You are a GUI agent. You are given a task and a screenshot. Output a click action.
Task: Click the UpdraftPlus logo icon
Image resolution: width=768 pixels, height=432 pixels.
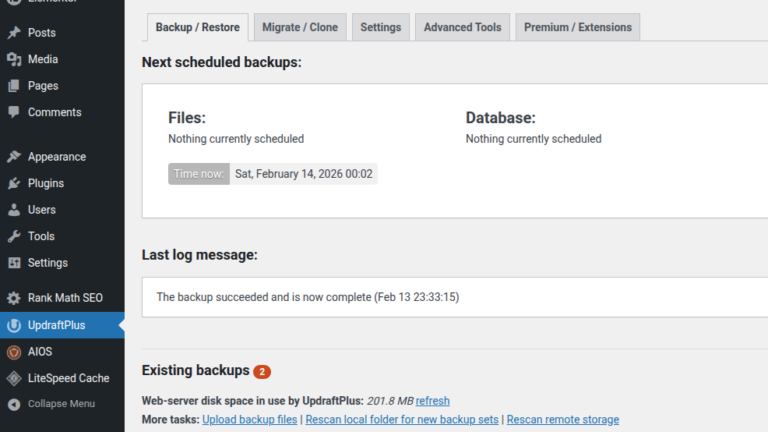pos(14,325)
